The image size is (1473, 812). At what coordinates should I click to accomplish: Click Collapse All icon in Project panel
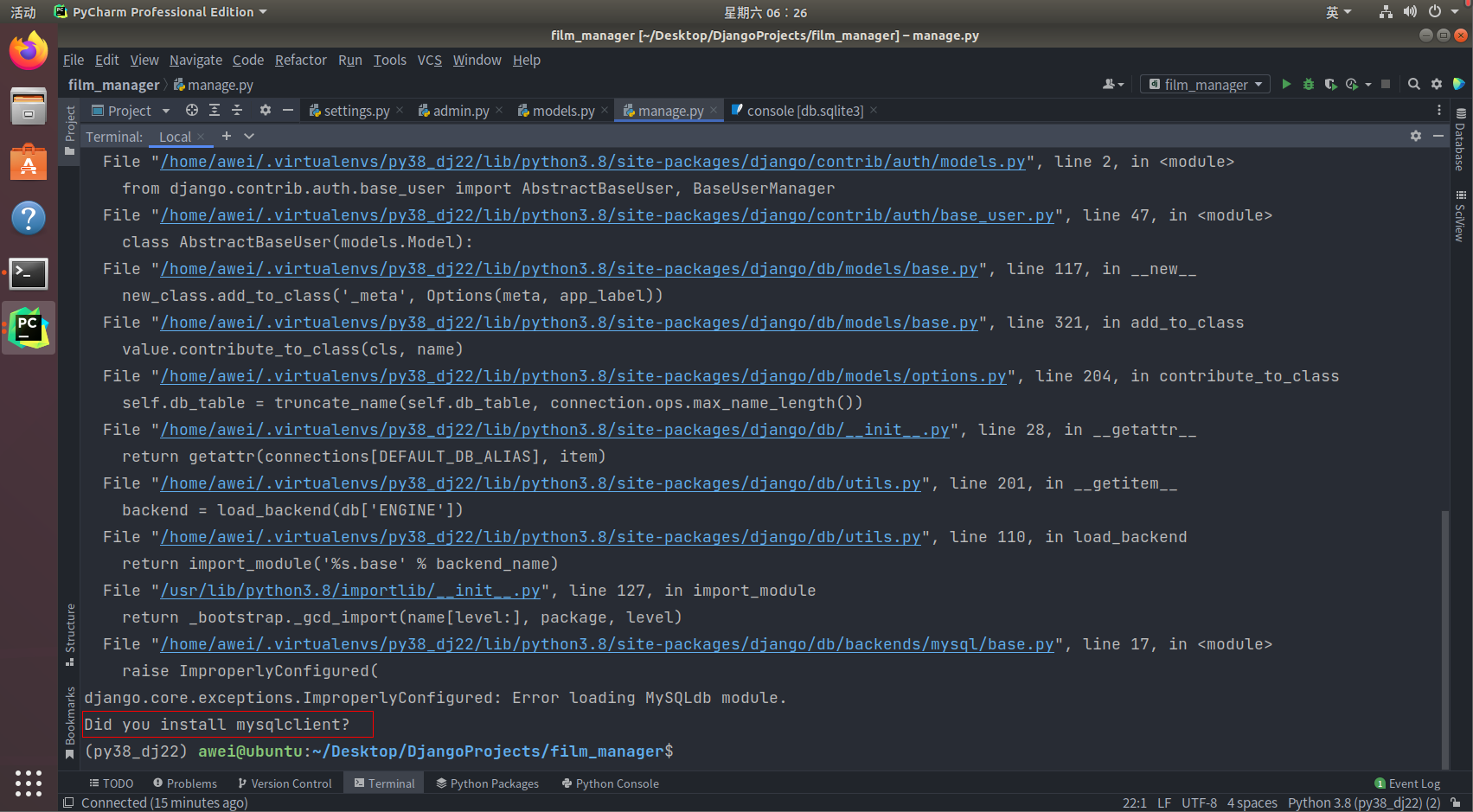click(237, 110)
